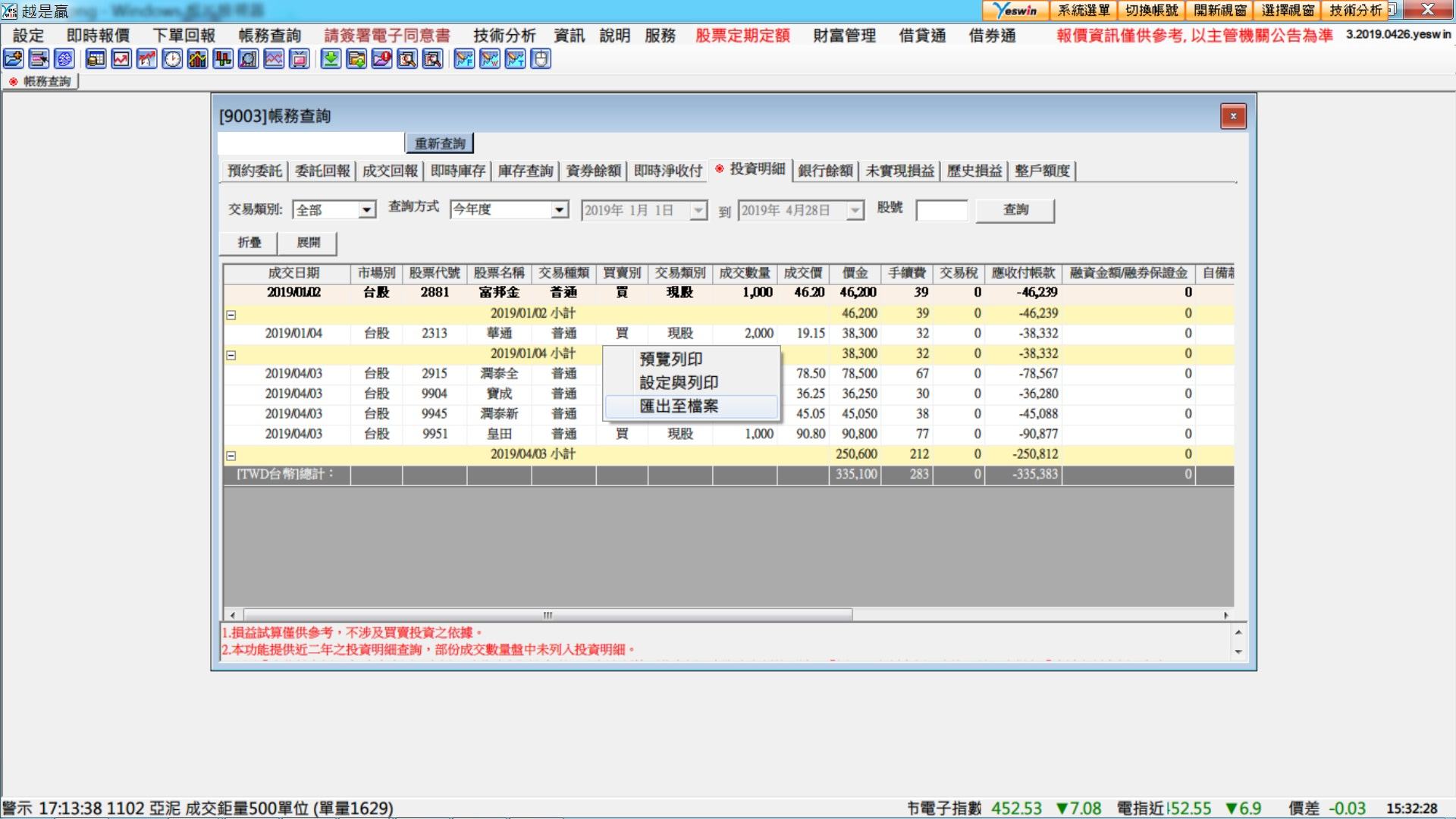The width and height of the screenshot is (1456, 819).
Task: Click the 股號 input field
Action: [x=941, y=210]
